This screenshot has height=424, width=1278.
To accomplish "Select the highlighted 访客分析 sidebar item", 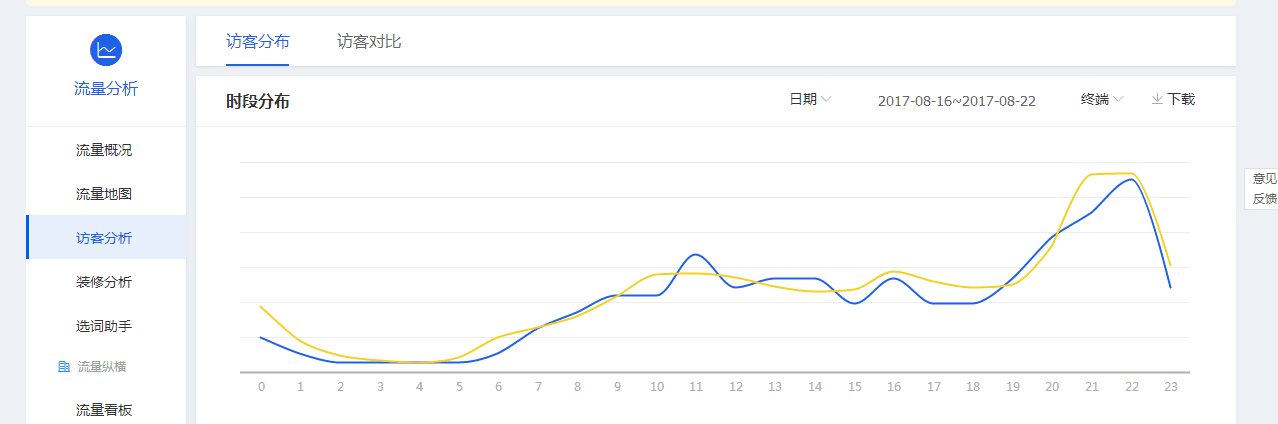I will pyautogui.click(x=104, y=238).
